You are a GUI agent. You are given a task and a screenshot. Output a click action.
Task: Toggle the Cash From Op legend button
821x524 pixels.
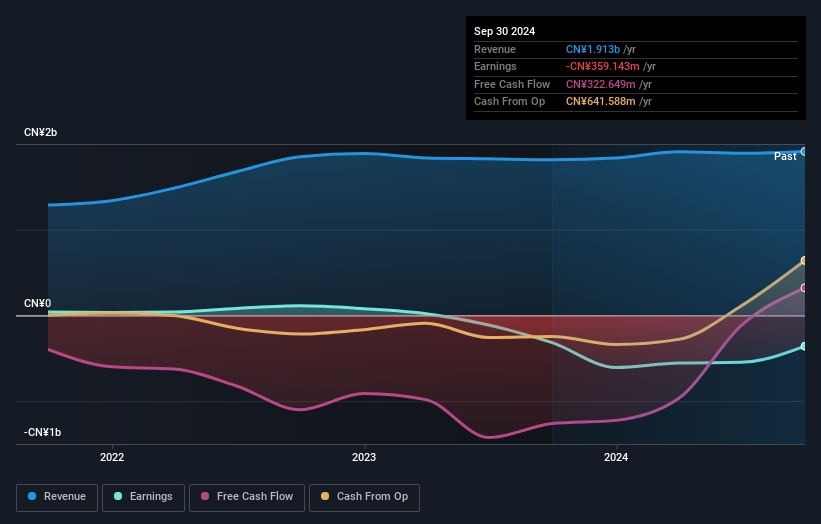364,497
